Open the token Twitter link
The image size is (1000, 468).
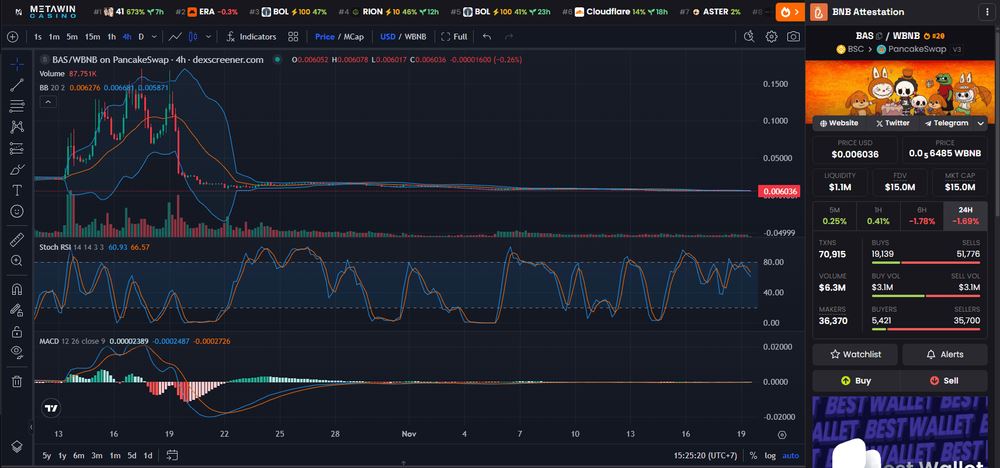[893, 123]
